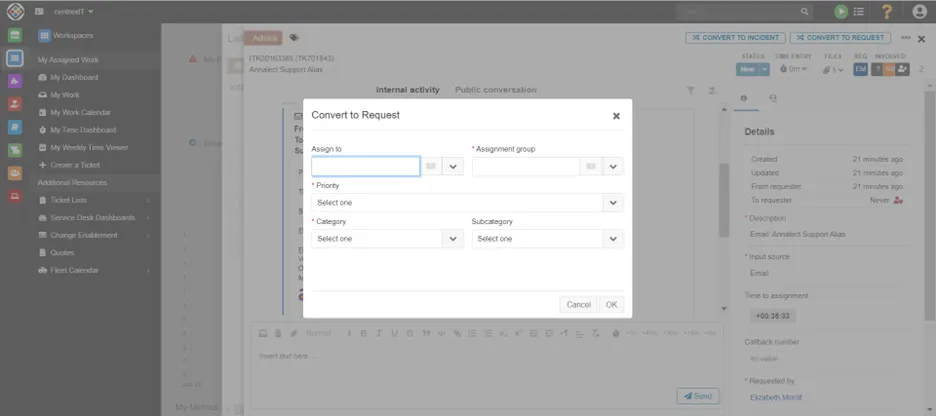Open the Category dropdown
The height and width of the screenshot is (416, 936).
(387, 239)
